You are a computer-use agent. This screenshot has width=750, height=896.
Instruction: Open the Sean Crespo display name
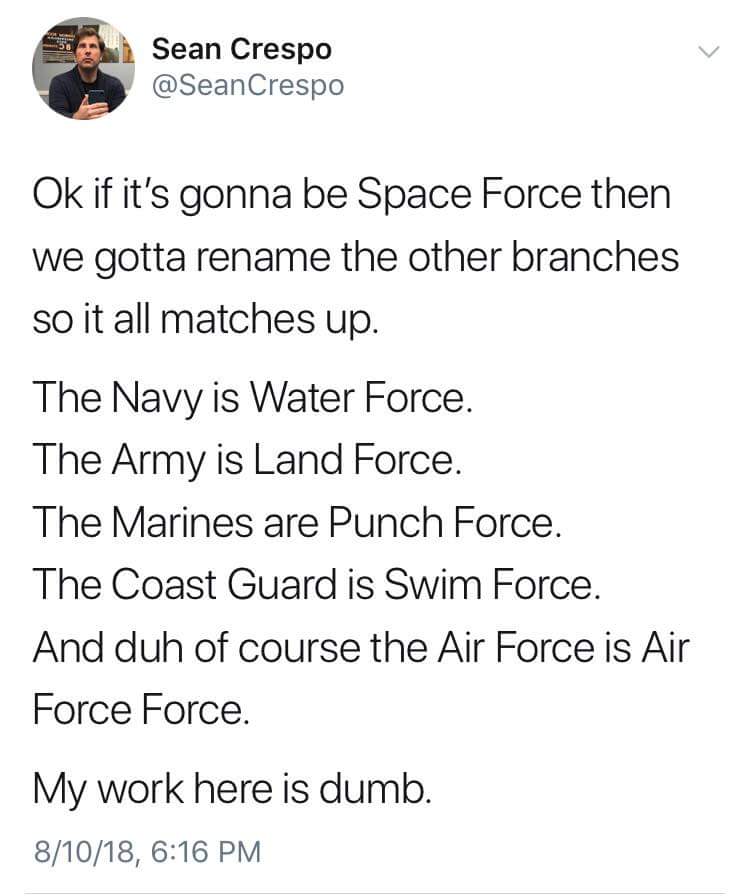(241, 48)
